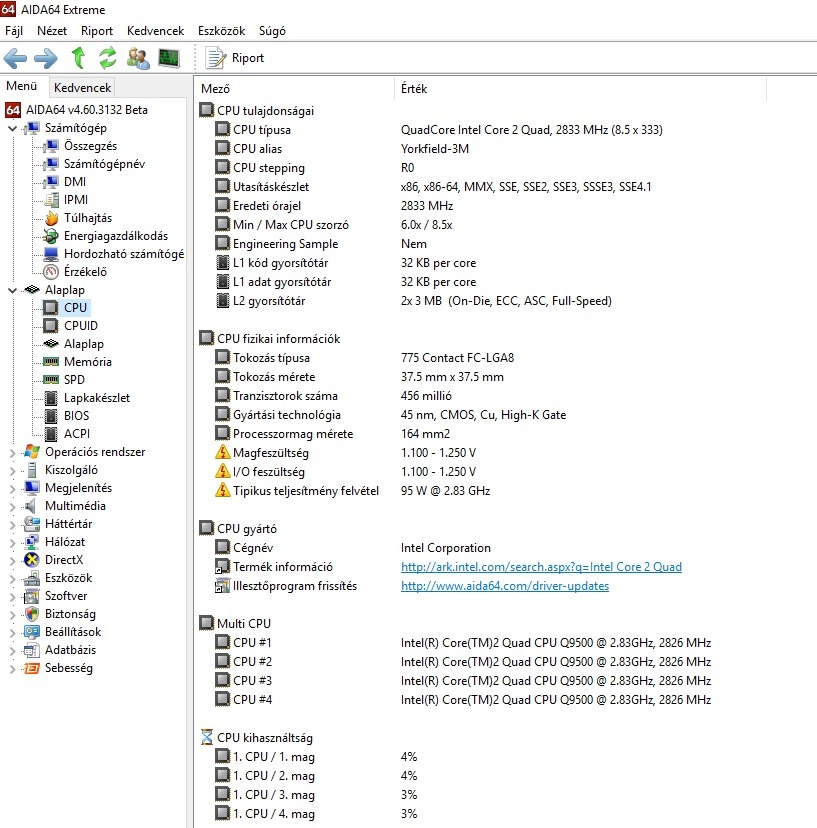The width and height of the screenshot is (817, 828).
Task: Open the aida64.com driver-updates link
Action: coord(504,586)
